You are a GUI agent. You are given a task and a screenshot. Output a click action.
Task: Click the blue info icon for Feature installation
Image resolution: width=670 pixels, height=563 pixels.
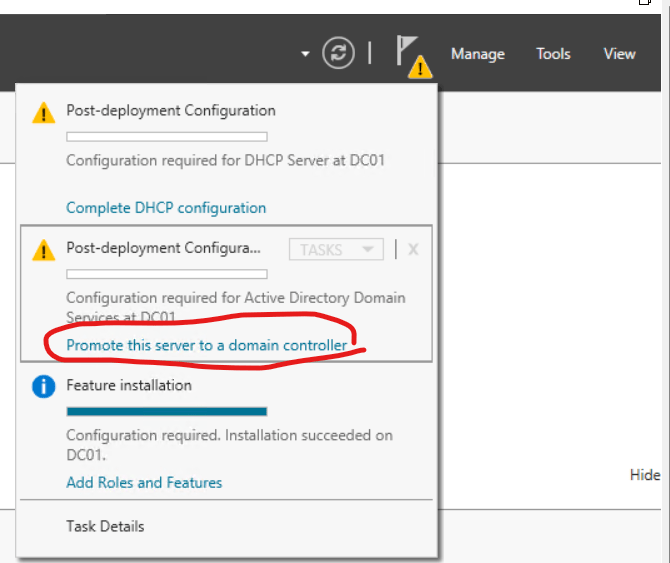[44, 387]
